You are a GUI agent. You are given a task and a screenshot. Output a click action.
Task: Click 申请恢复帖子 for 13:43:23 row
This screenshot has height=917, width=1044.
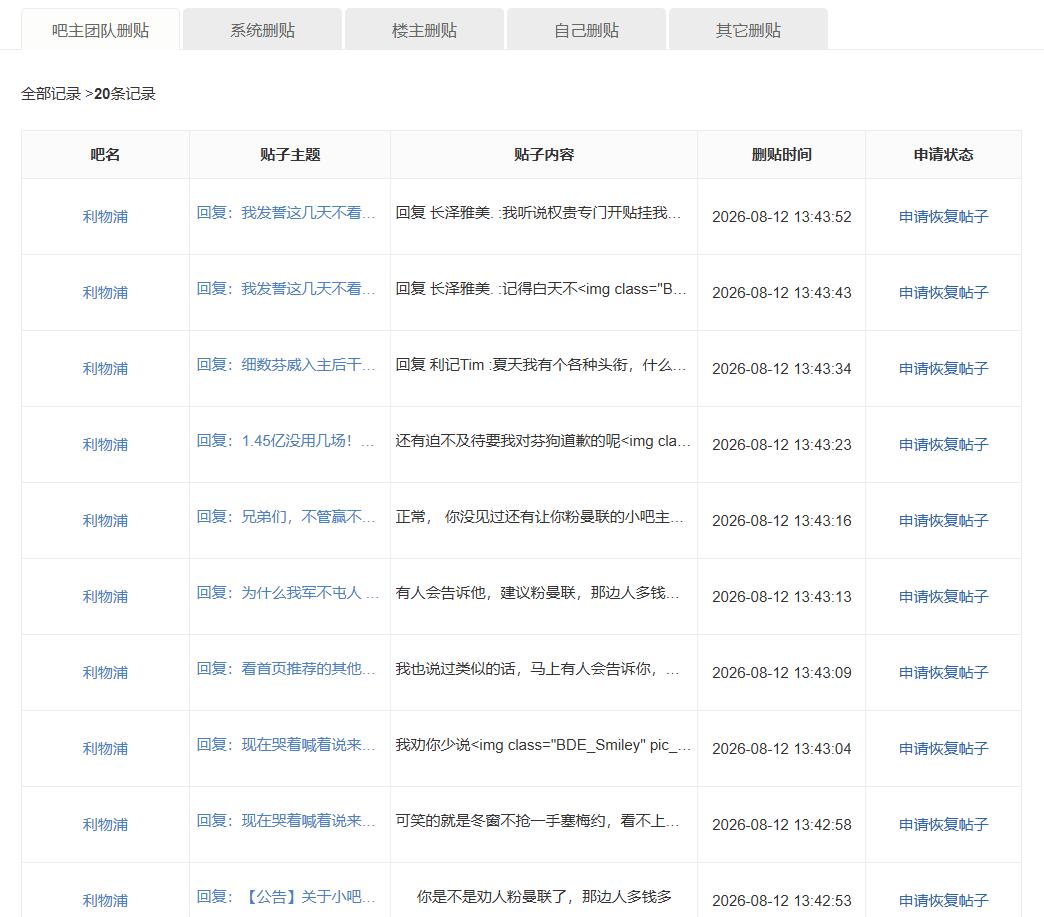[x=943, y=444]
